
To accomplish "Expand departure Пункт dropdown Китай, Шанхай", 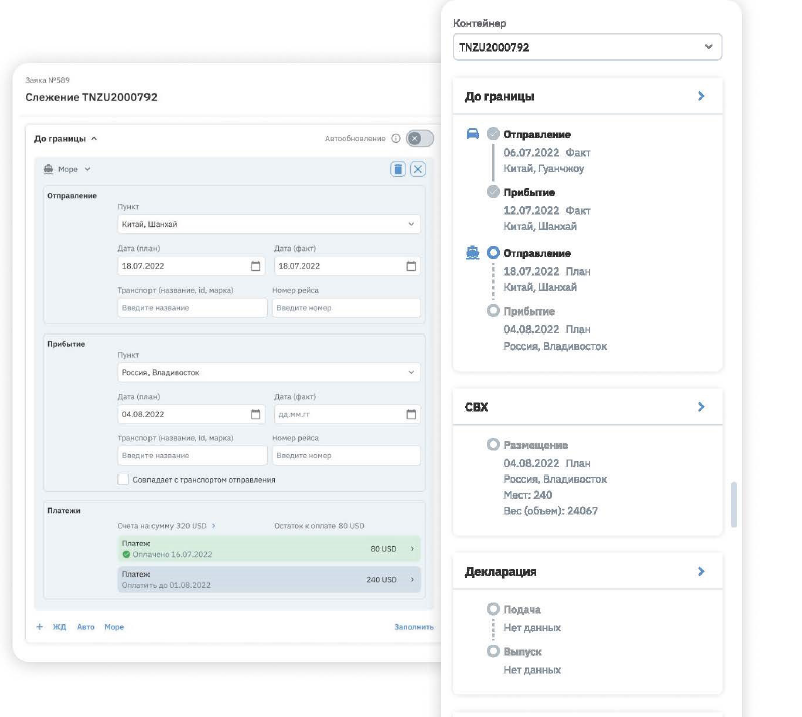I will 268,224.
